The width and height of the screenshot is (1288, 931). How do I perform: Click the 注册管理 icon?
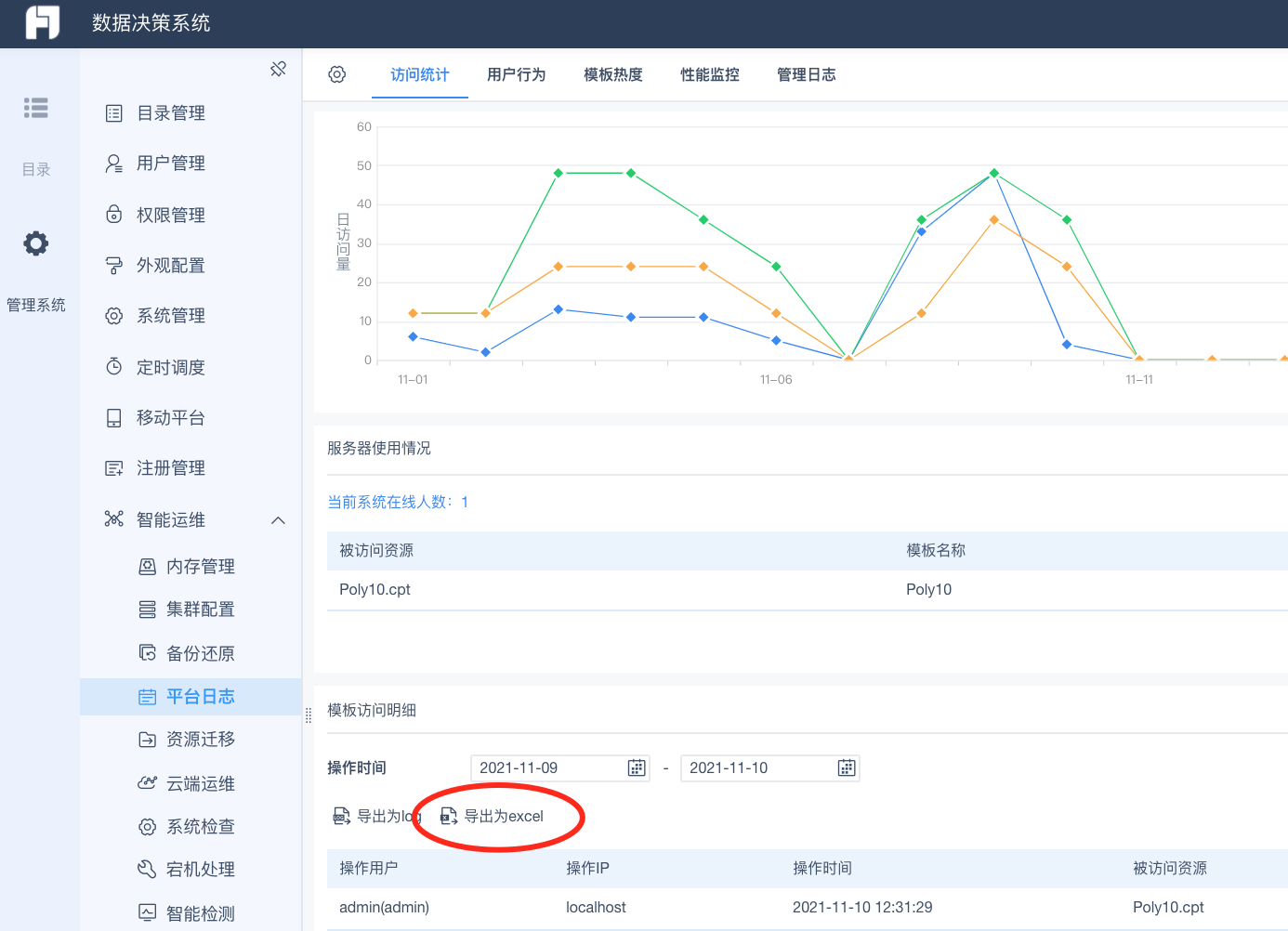[x=114, y=468]
